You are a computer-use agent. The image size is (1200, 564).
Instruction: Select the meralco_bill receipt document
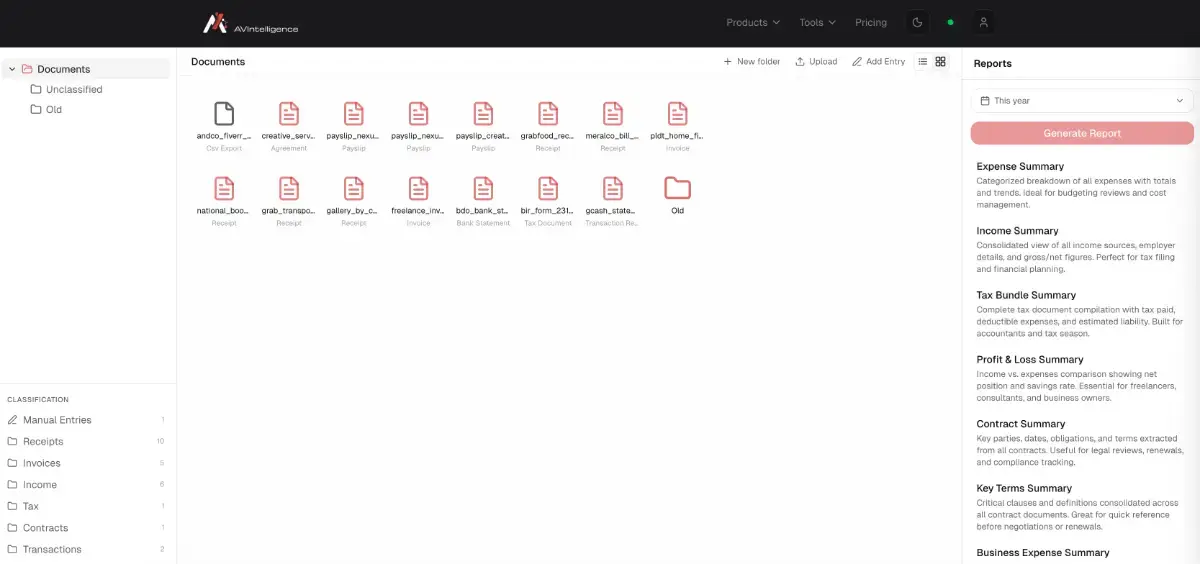point(613,125)
